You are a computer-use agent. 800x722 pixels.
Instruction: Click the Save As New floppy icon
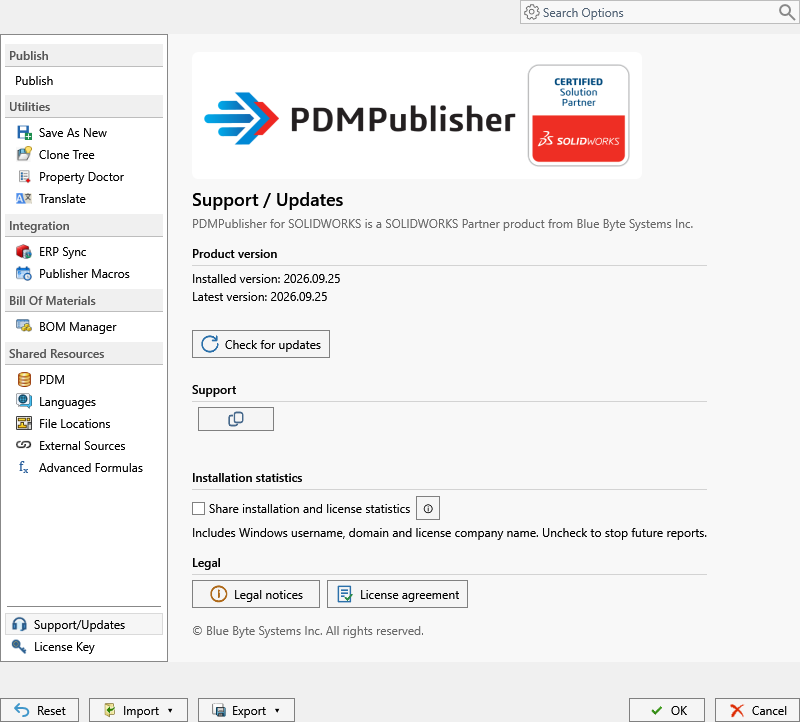pos(24,133)
